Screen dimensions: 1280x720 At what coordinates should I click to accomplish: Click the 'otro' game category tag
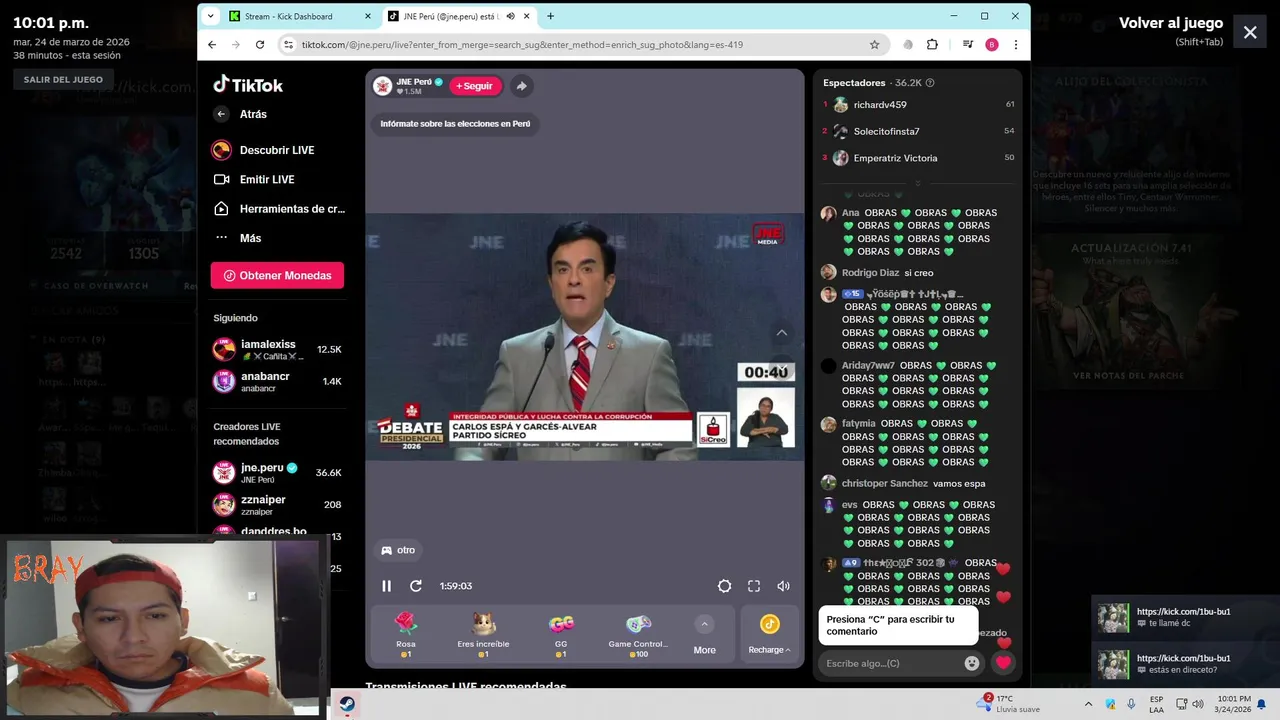397,550
